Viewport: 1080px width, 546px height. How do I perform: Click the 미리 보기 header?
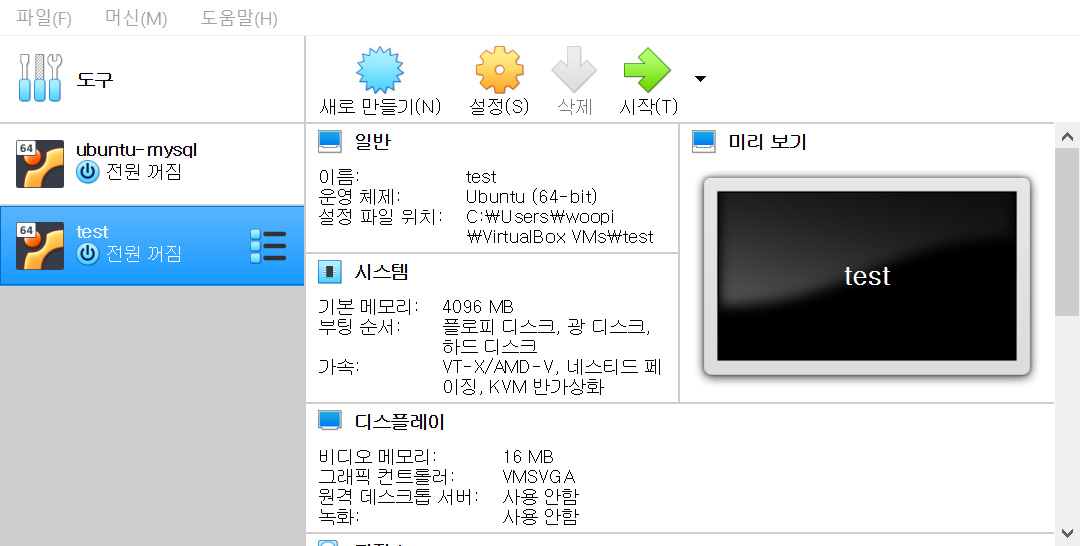tap(767, 141)
